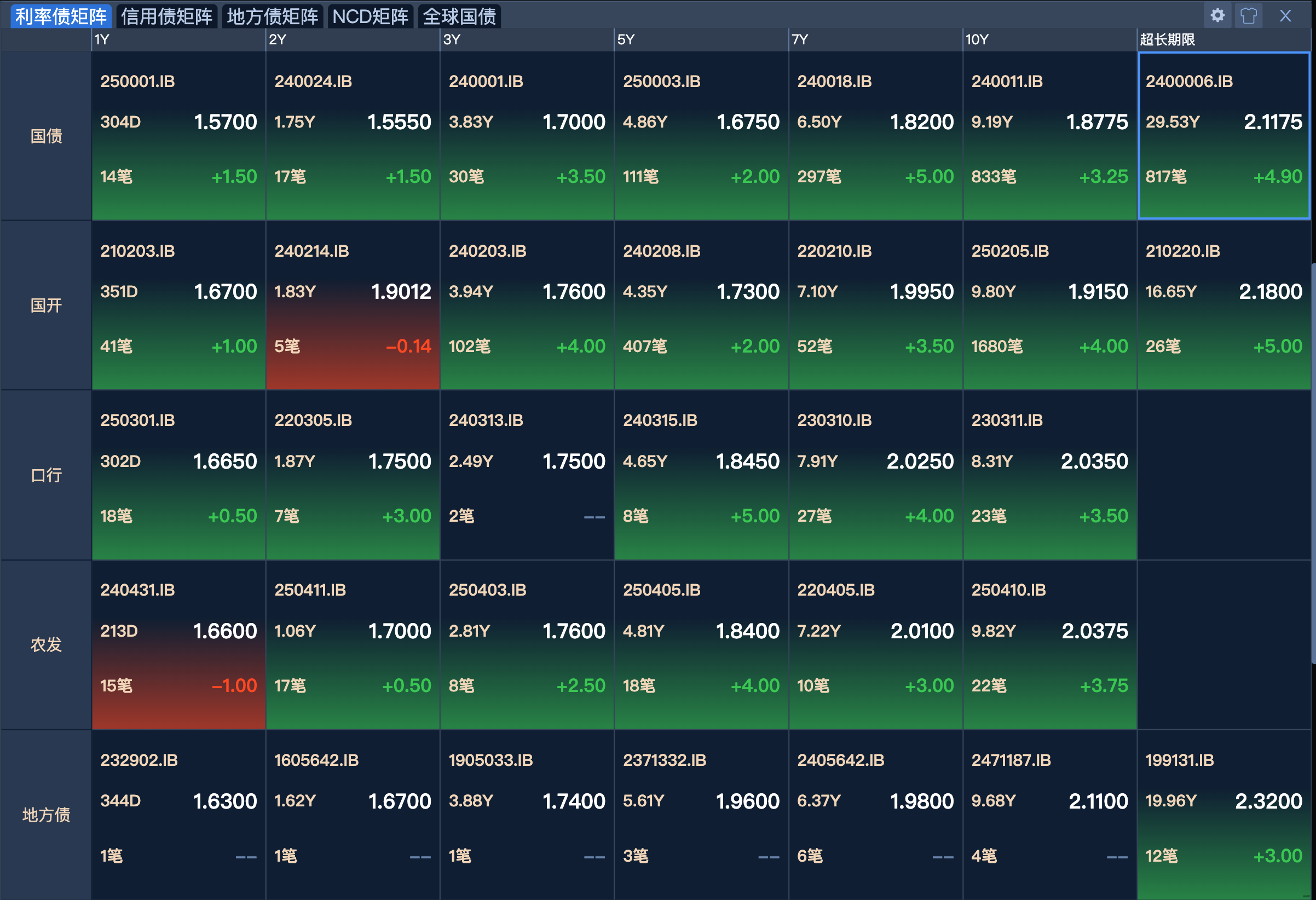Select bond cell 240011.IB
The width and height of the screenshot is (1316, 900).
[1049, 136]
